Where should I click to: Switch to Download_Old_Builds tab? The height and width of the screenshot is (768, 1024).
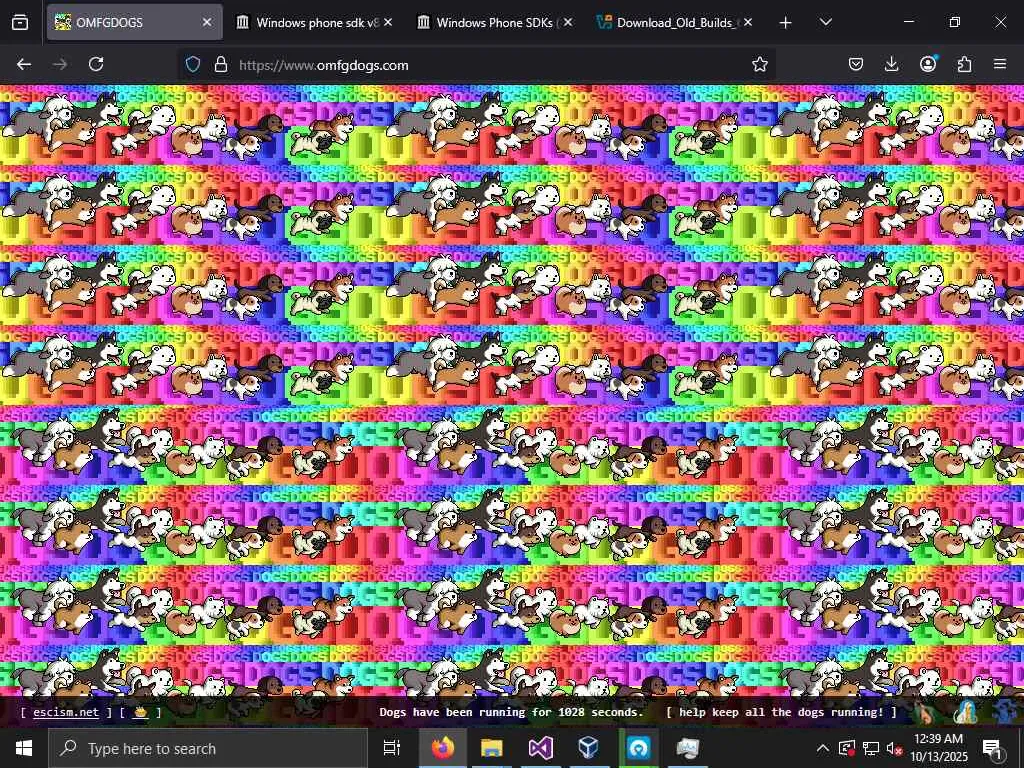(677, 23)
